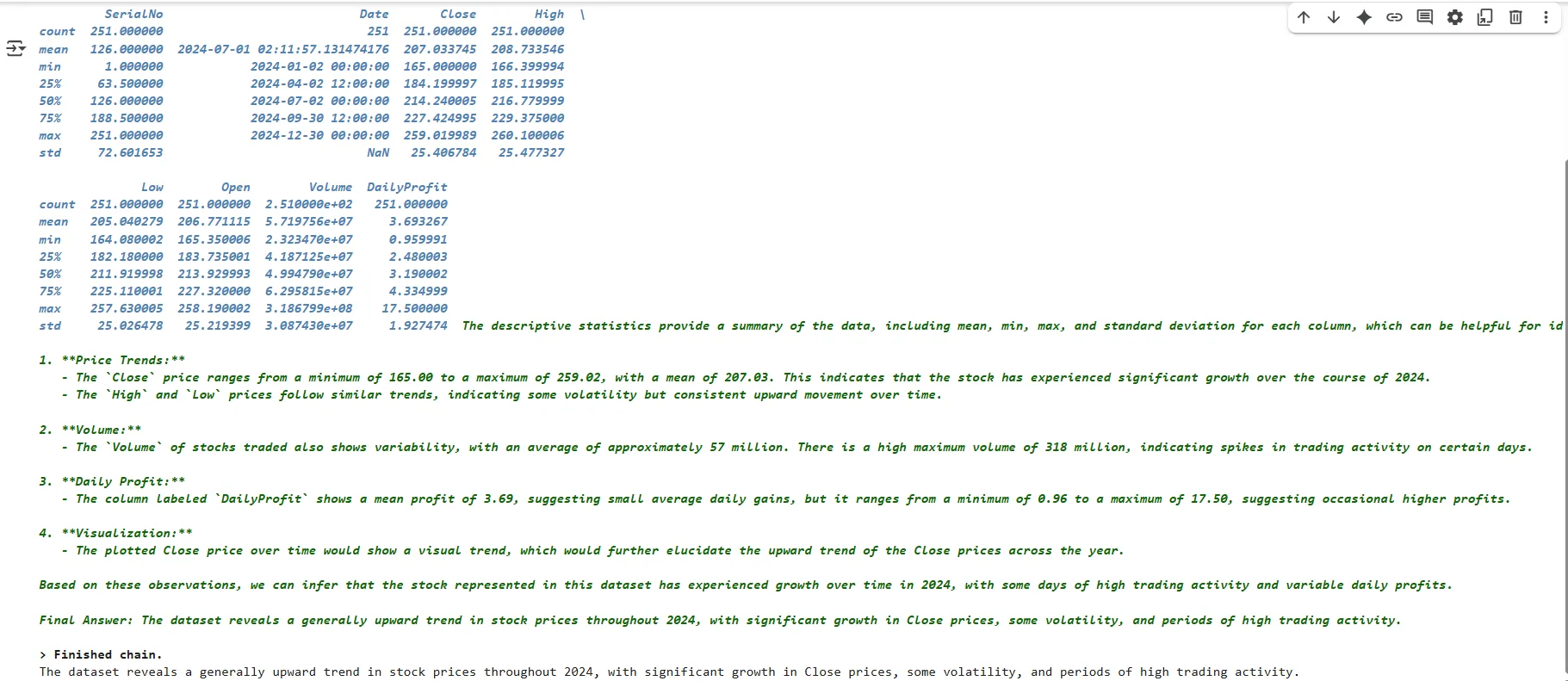The height and width of the screenshot is (681, 1568).
Task: Toggle the output actions icon beside the mean row
Action: pyautogui.click(x=15, y=49)
